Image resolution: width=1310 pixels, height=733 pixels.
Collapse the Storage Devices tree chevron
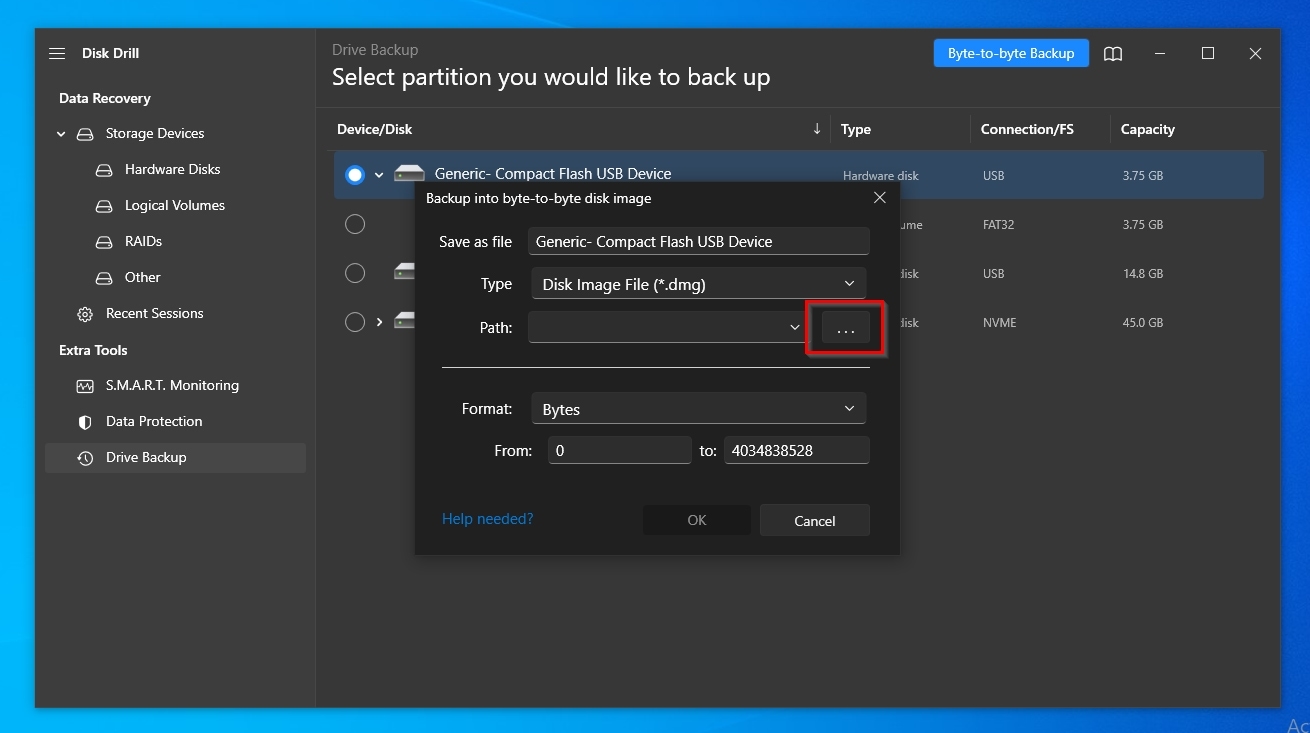tap(61, 134)
